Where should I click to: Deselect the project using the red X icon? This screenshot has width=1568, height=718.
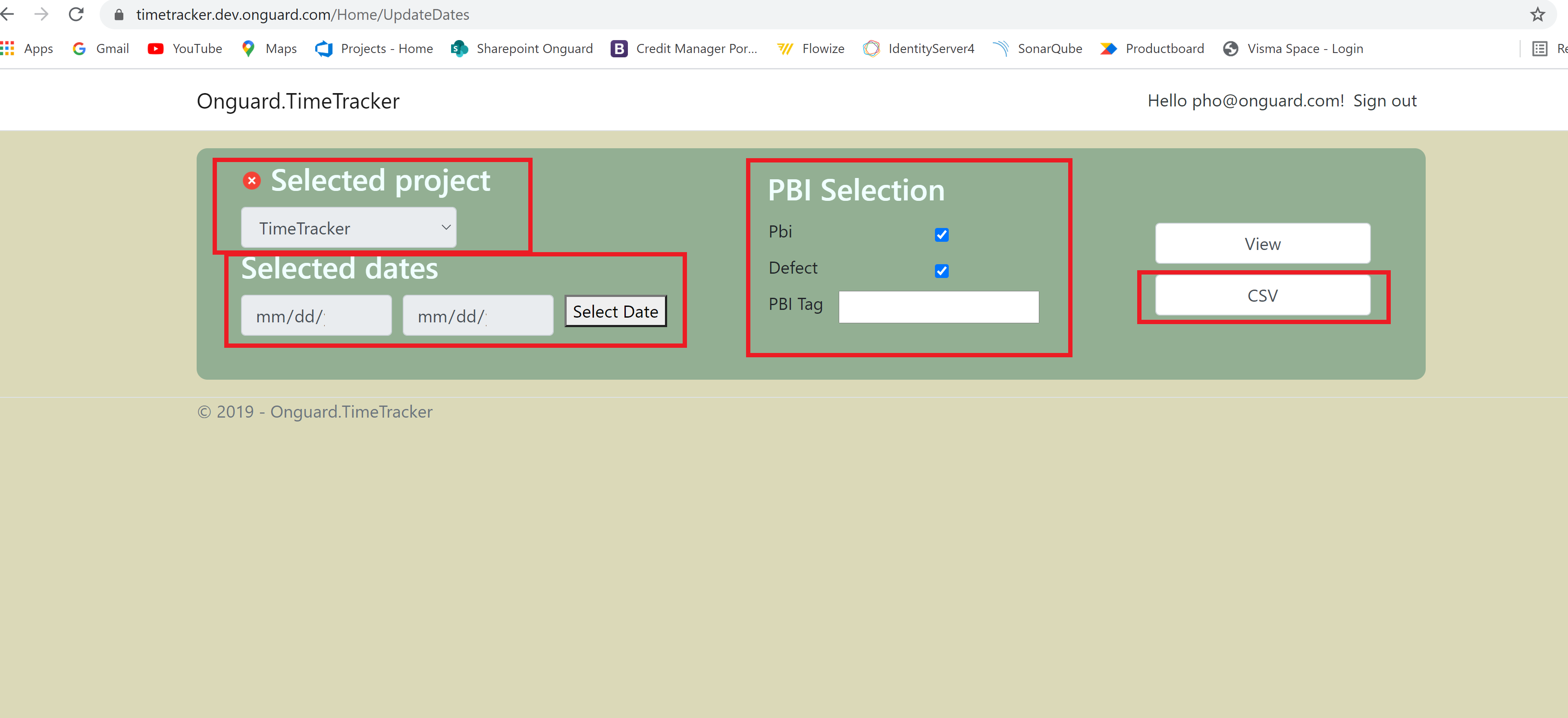tap(252, 180)
